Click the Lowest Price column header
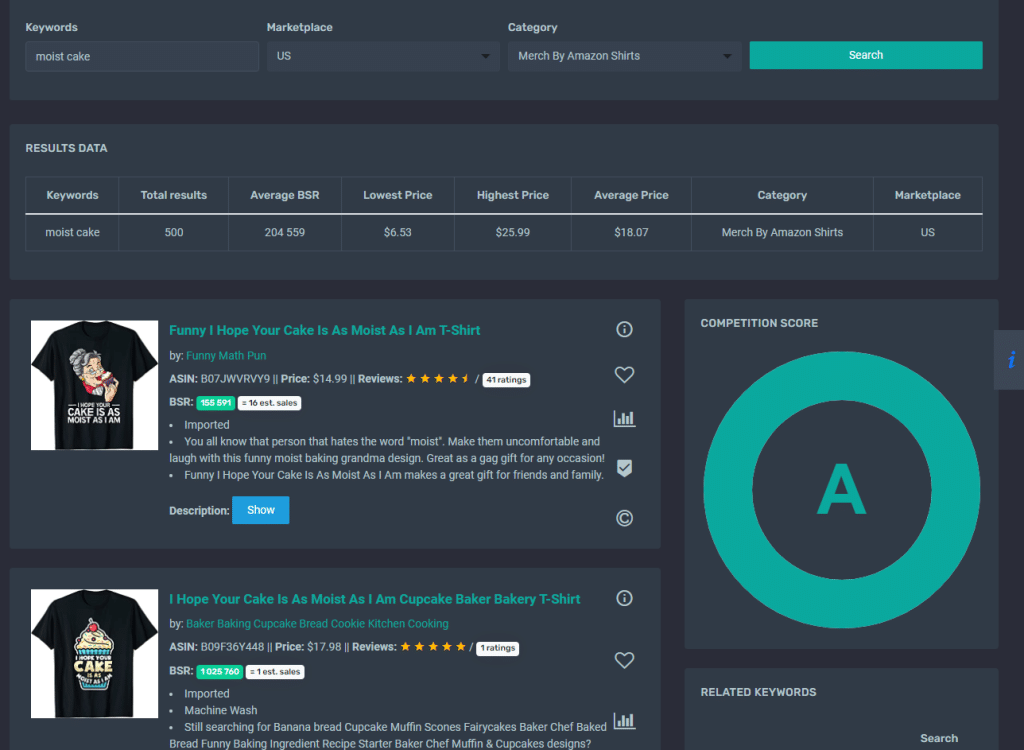Image resolution: width=1024 pixels, height=750 pixels. [398, 195]
